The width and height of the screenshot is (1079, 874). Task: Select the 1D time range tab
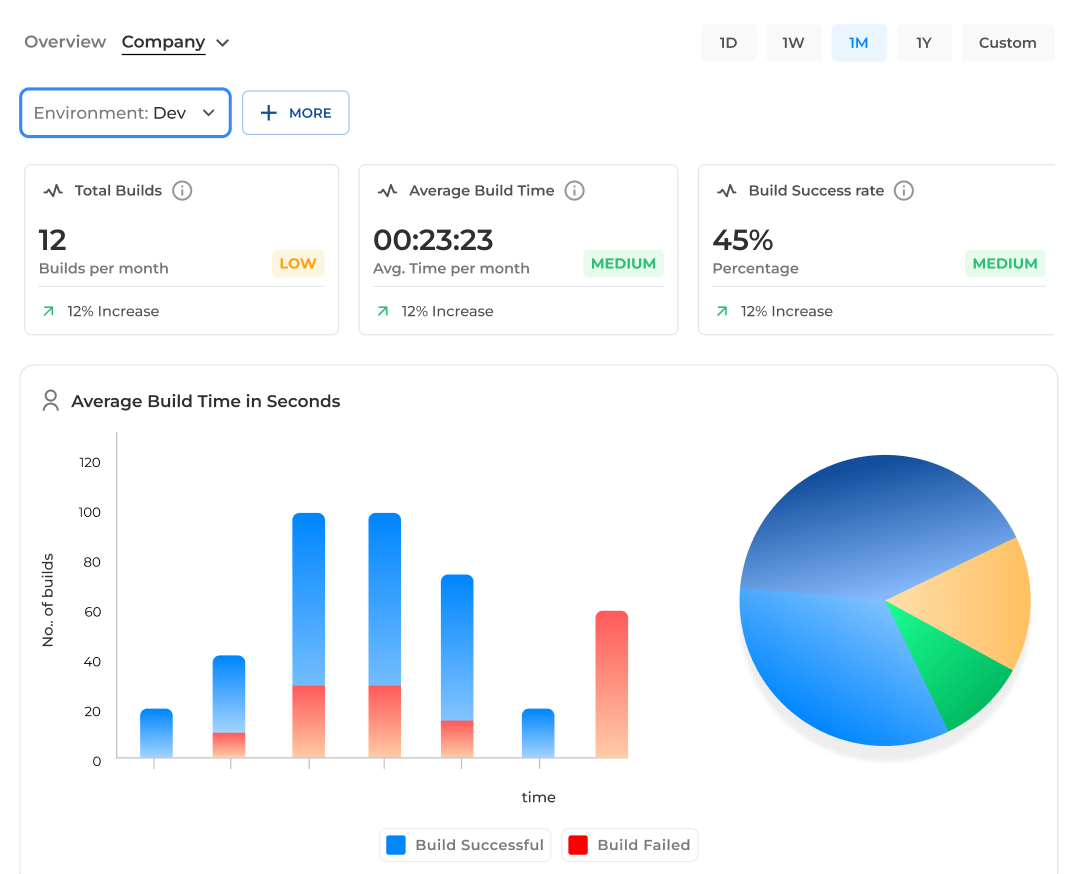(728, 43)
